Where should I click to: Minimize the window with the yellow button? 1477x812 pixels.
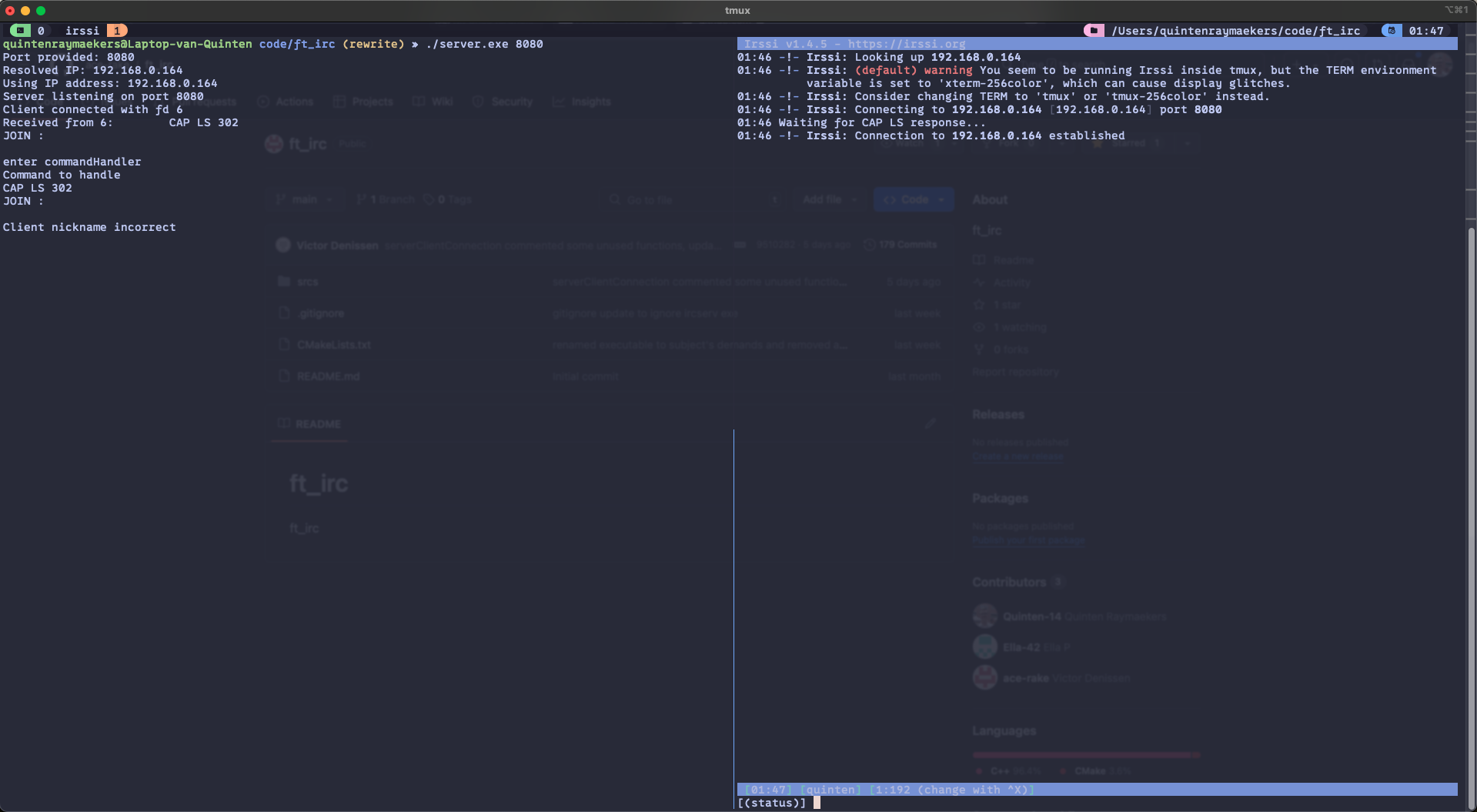(25, 11)
